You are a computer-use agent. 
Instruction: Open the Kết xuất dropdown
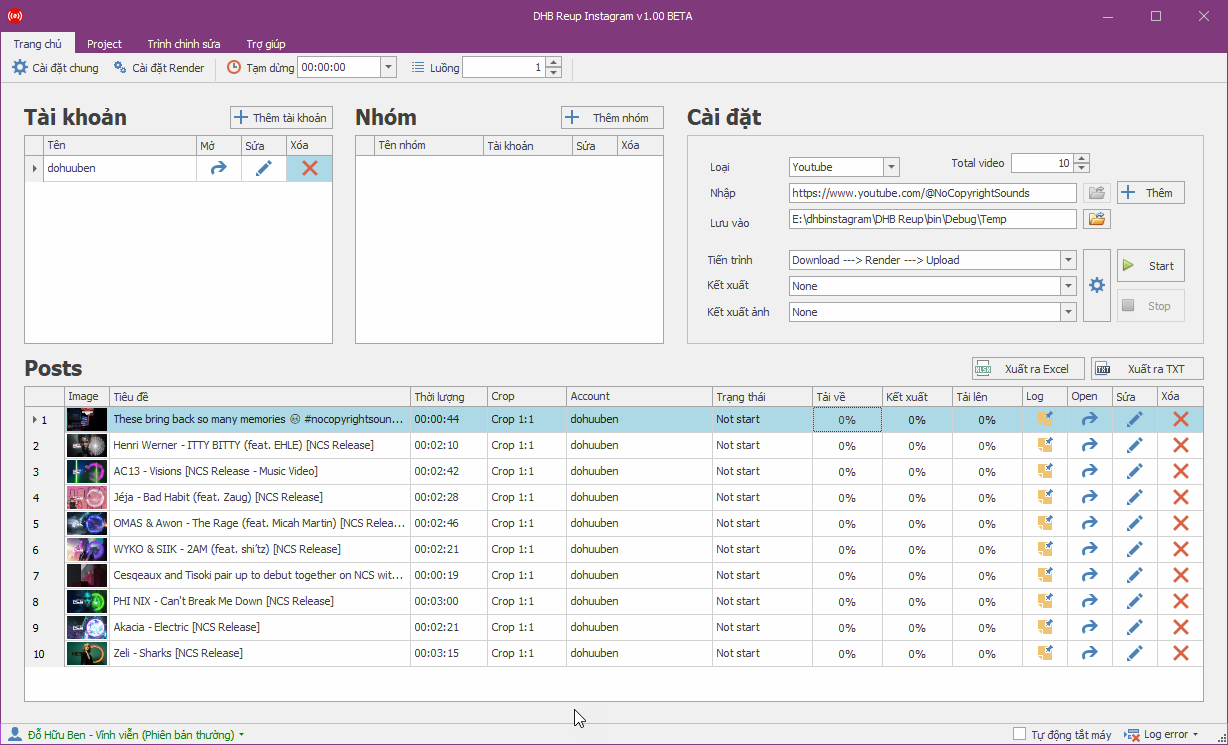click(x=1068, y=286)
